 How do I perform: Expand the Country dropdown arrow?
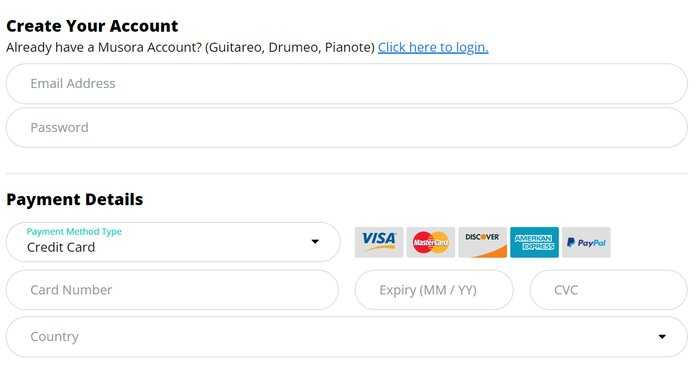tap(662, 337)
